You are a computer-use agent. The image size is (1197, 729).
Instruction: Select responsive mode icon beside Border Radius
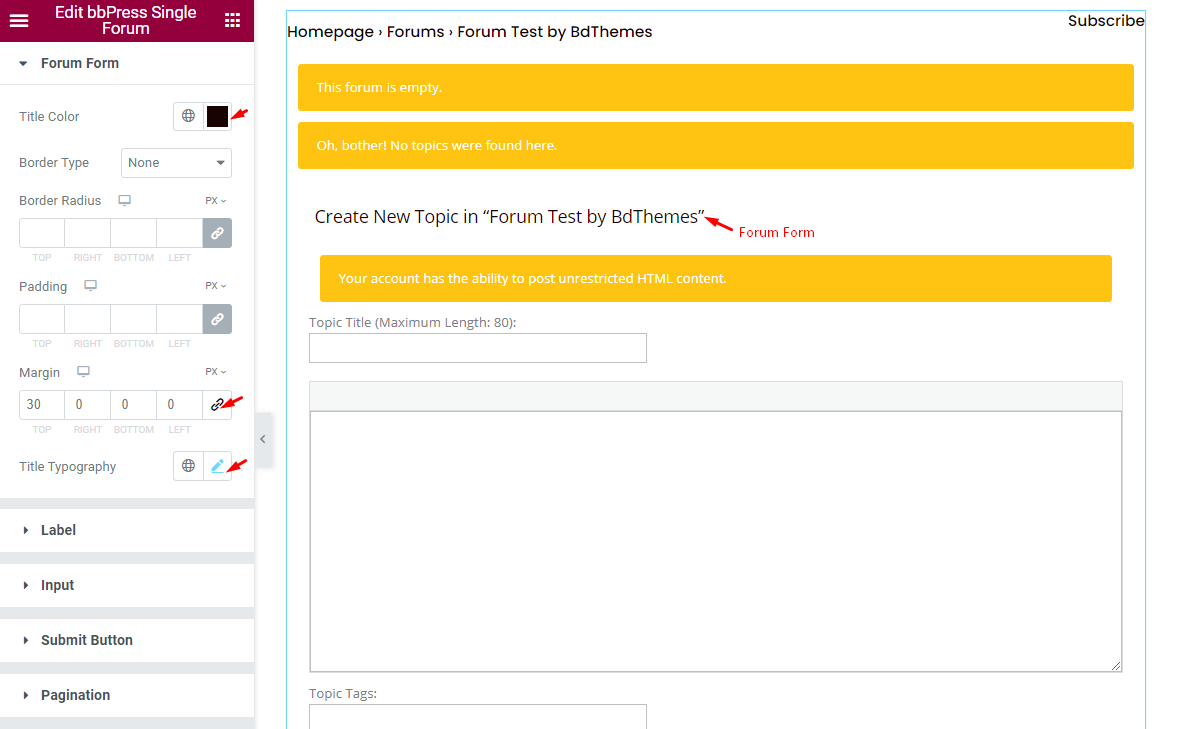coord(124,200)
